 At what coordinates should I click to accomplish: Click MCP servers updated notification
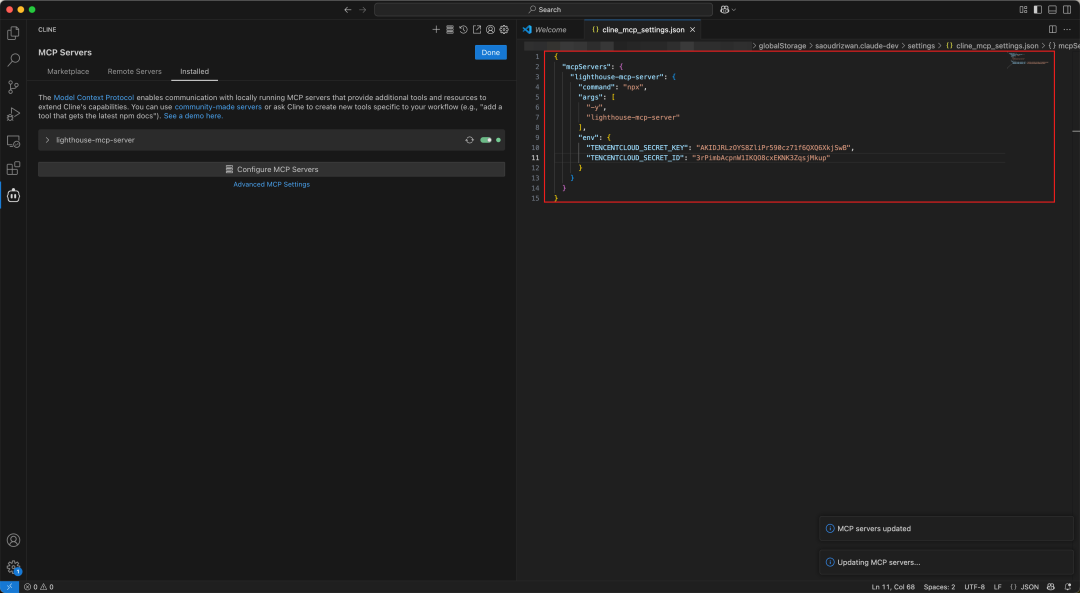[946, 529]
